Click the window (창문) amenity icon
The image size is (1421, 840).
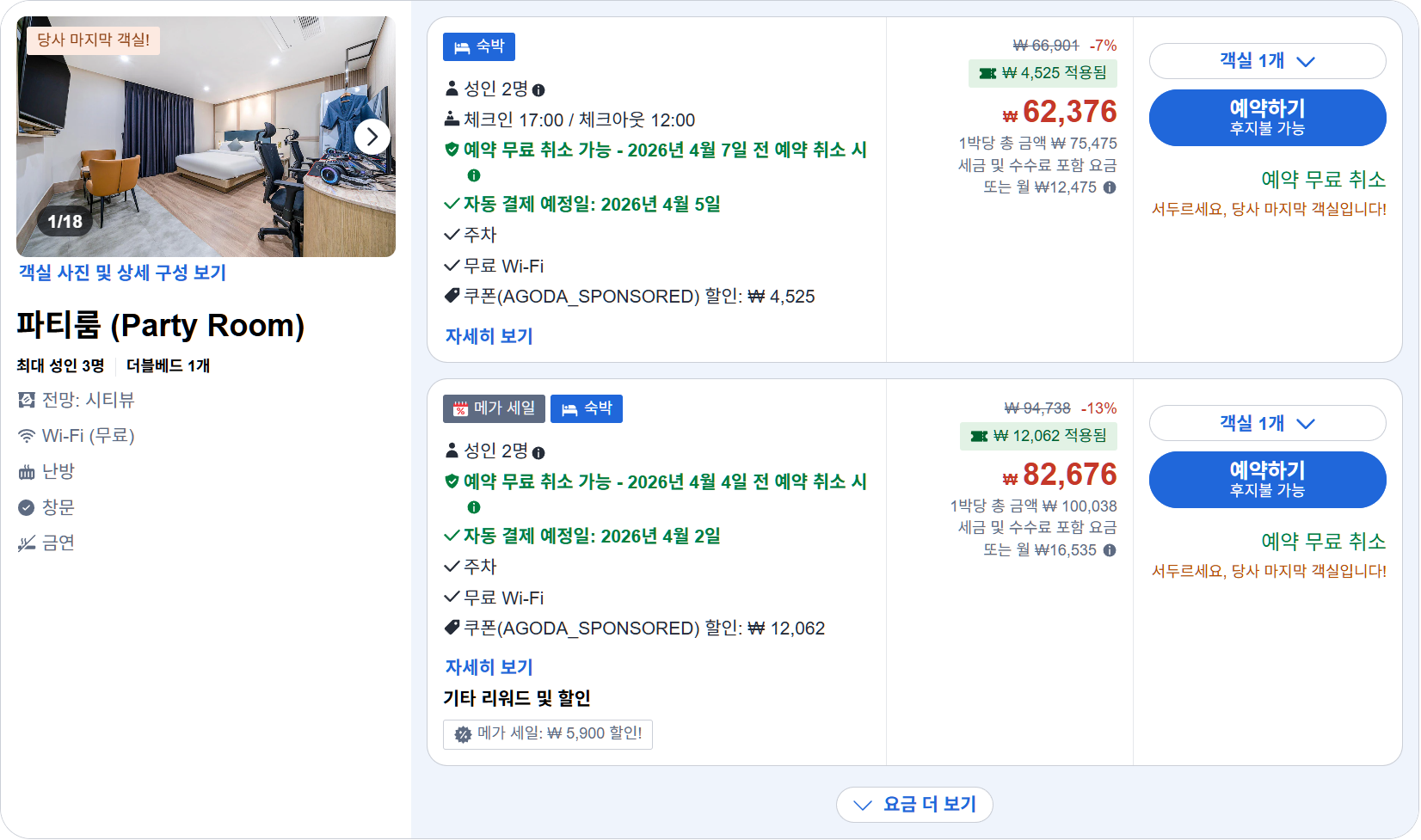27,507
